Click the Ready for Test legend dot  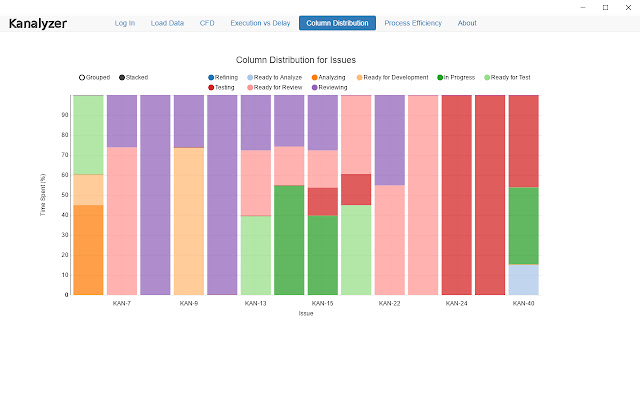[487, 77]
